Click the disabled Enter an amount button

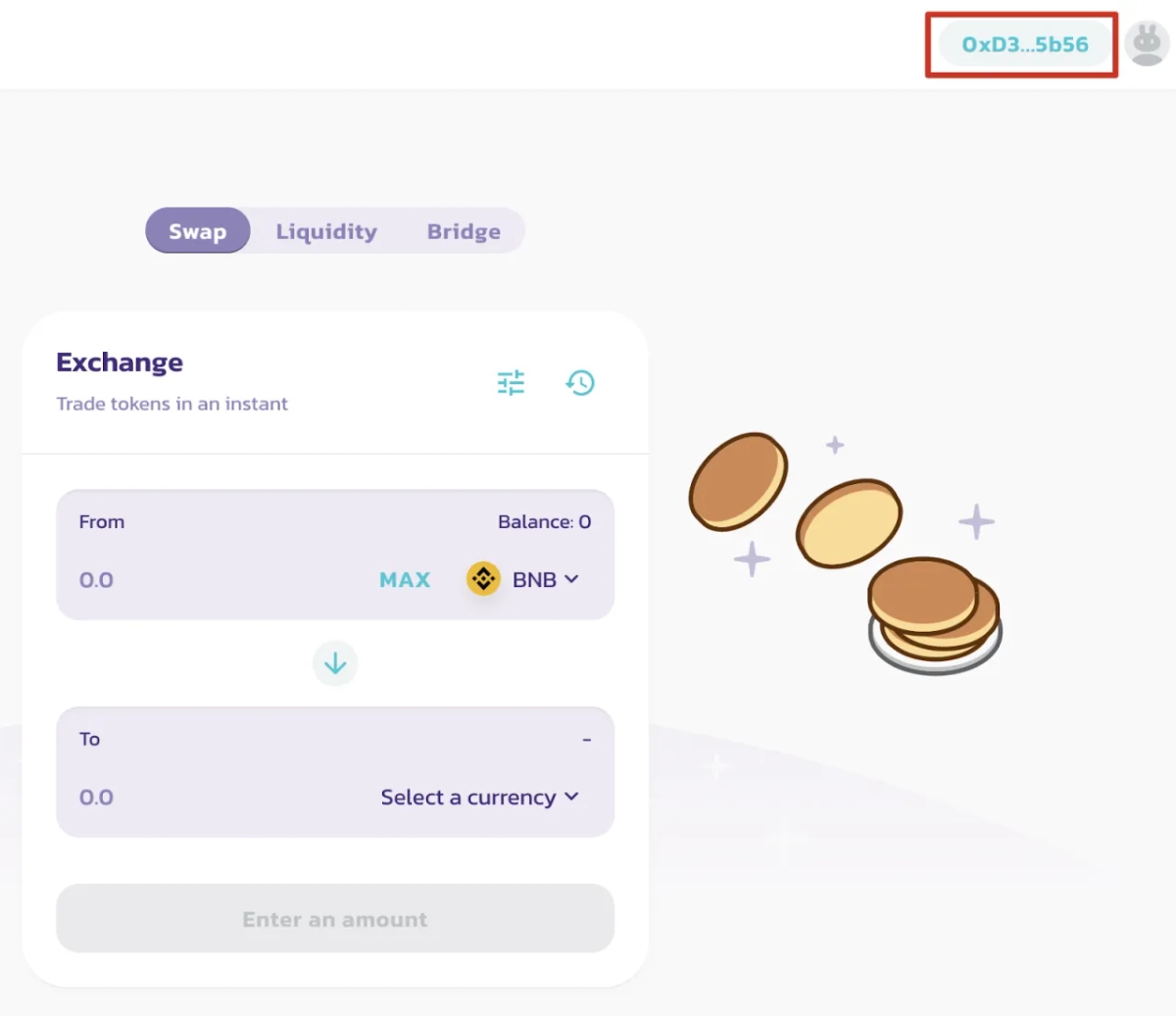click(x=335, y=918)
